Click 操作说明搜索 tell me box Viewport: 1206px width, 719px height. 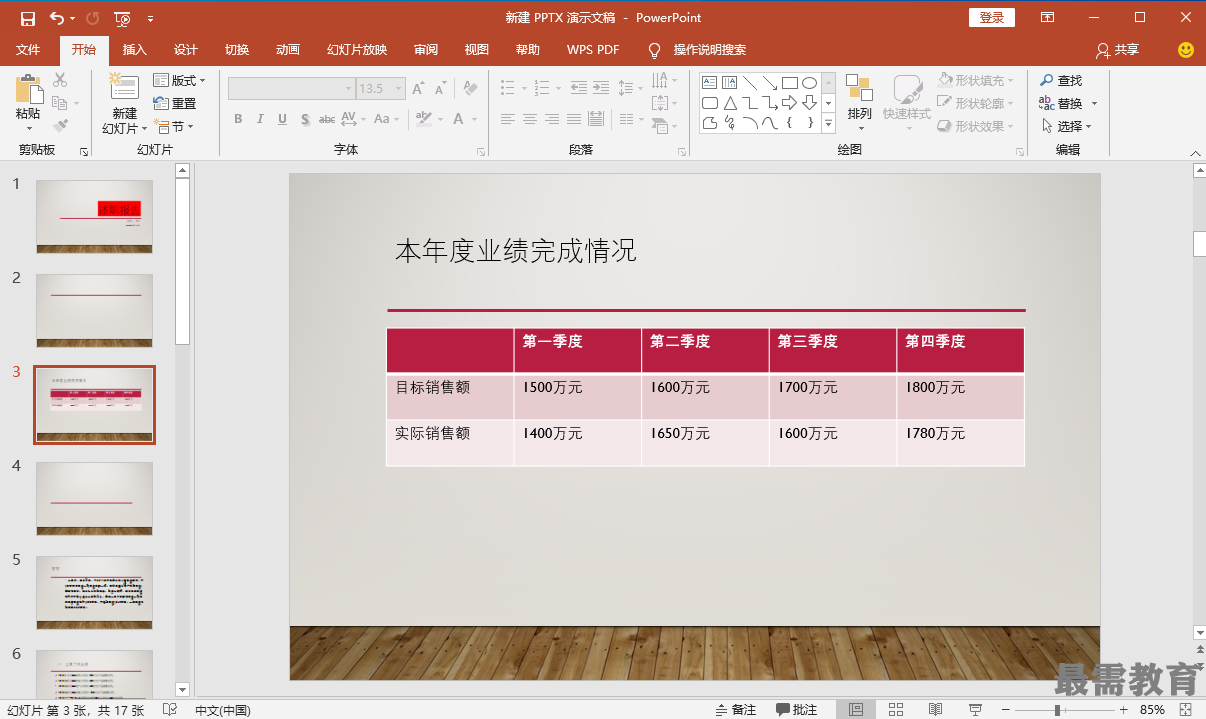point(698,50)
